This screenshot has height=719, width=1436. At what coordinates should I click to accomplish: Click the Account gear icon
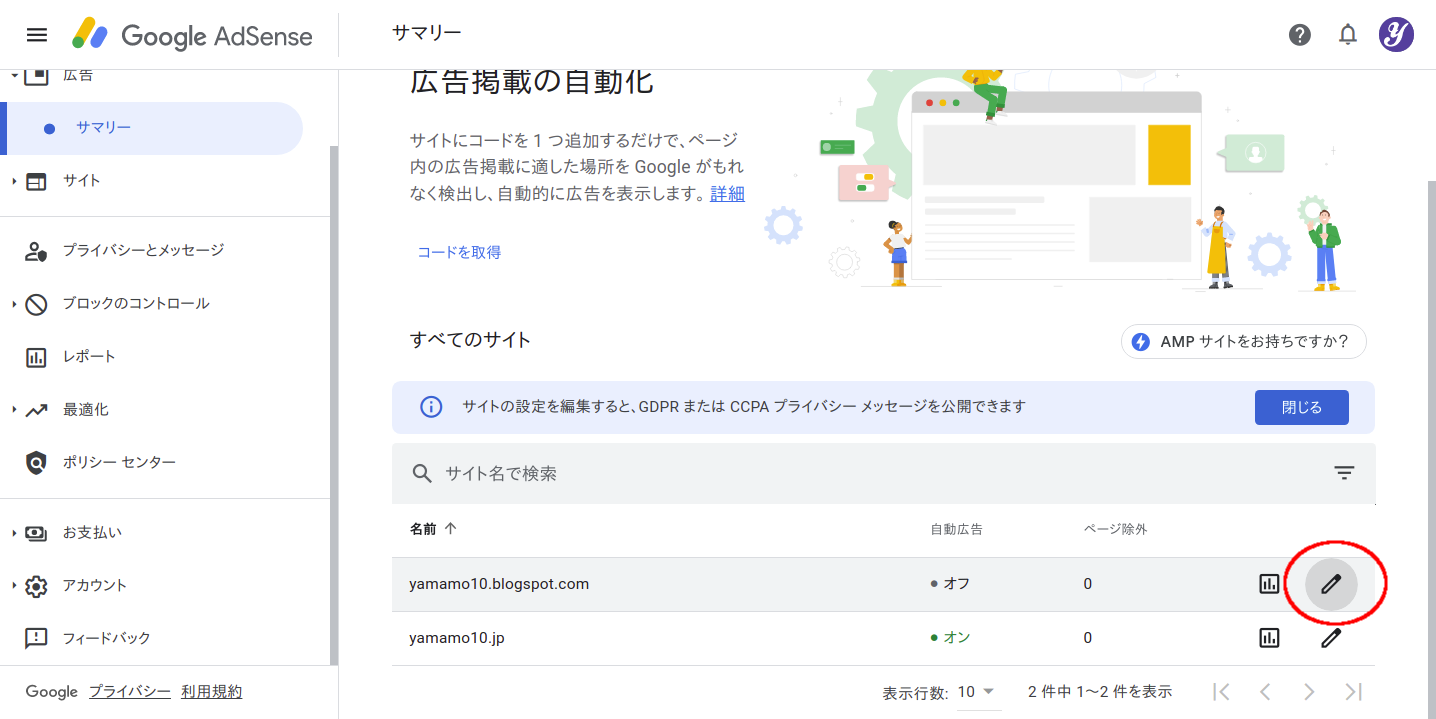pyautogui.click(x=36, y=586)
